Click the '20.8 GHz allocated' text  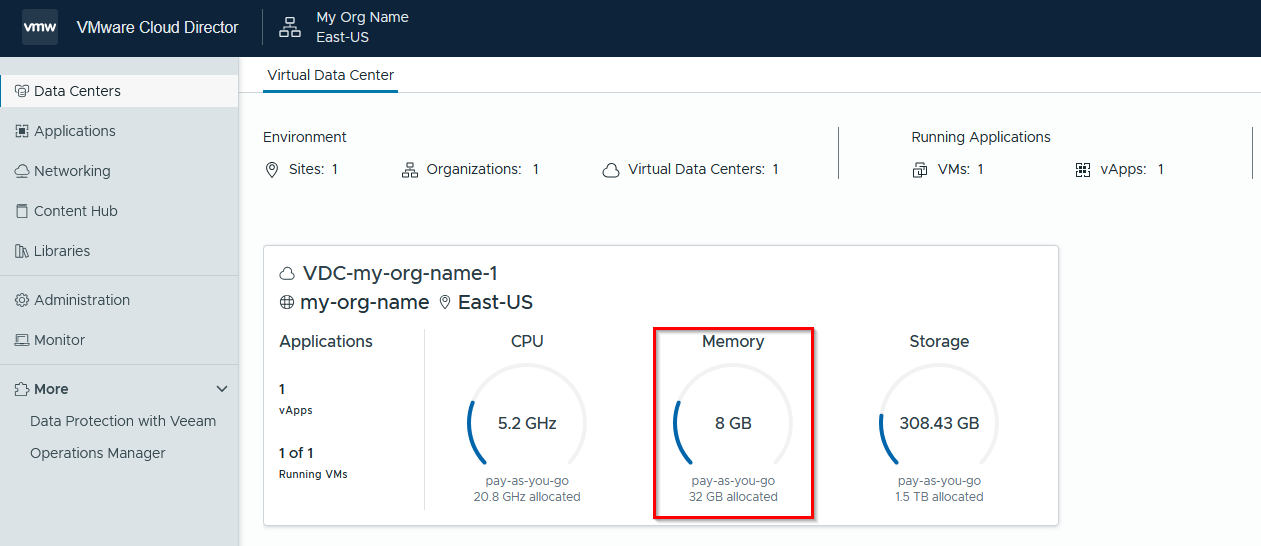click(x=527, y=497)
